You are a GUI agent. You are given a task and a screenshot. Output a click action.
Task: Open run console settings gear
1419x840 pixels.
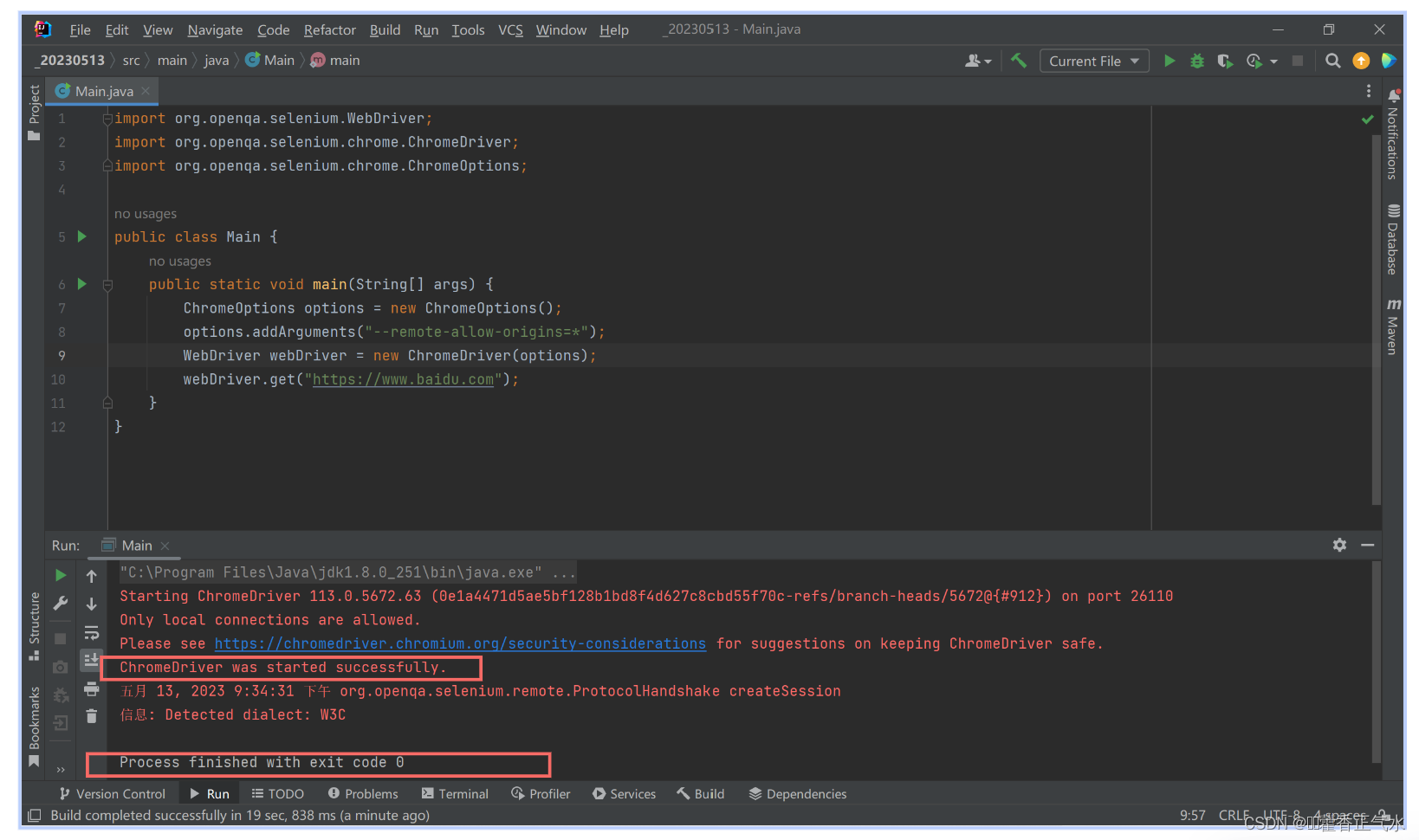click(1339, 545)
